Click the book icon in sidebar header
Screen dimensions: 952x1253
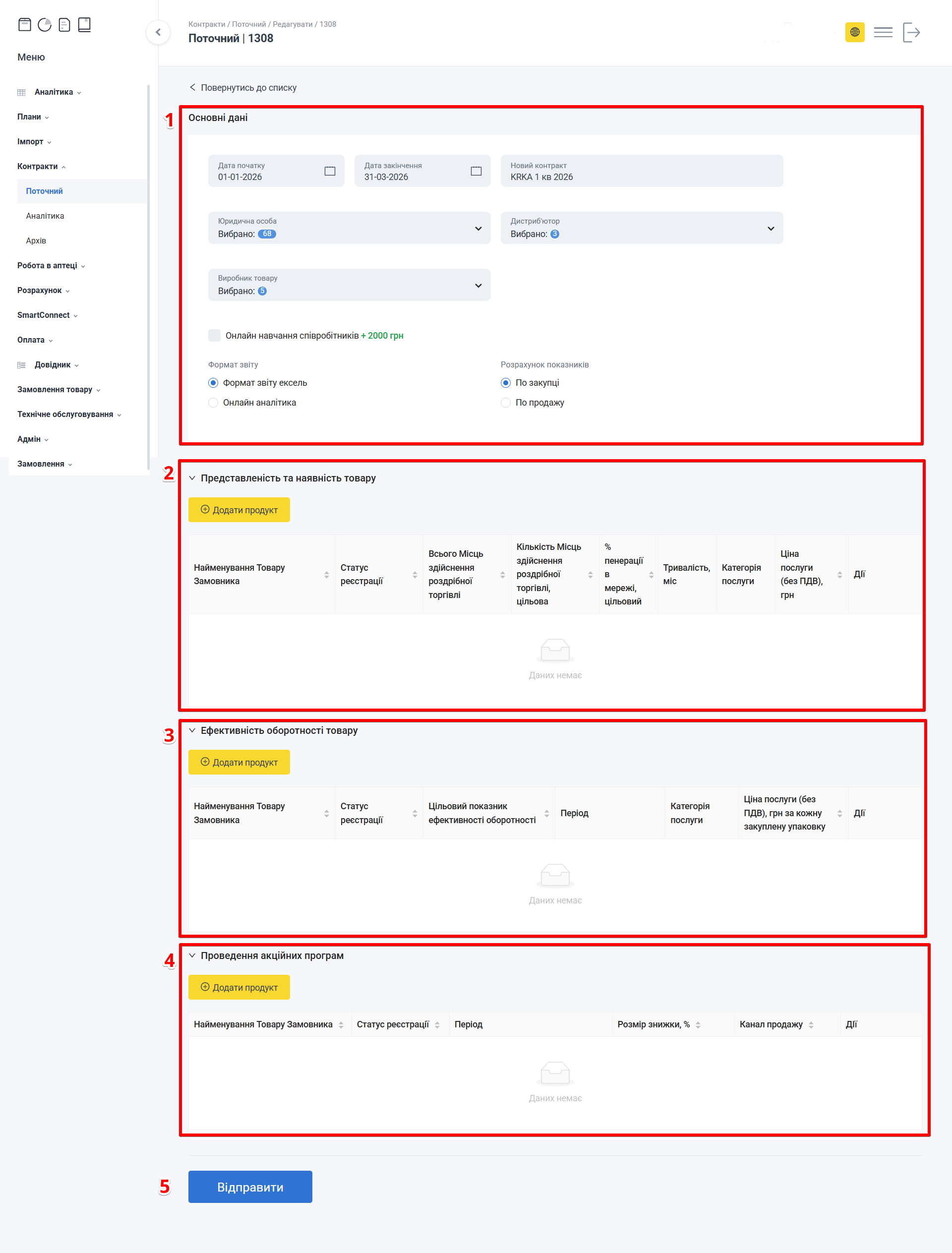point(84,24)
